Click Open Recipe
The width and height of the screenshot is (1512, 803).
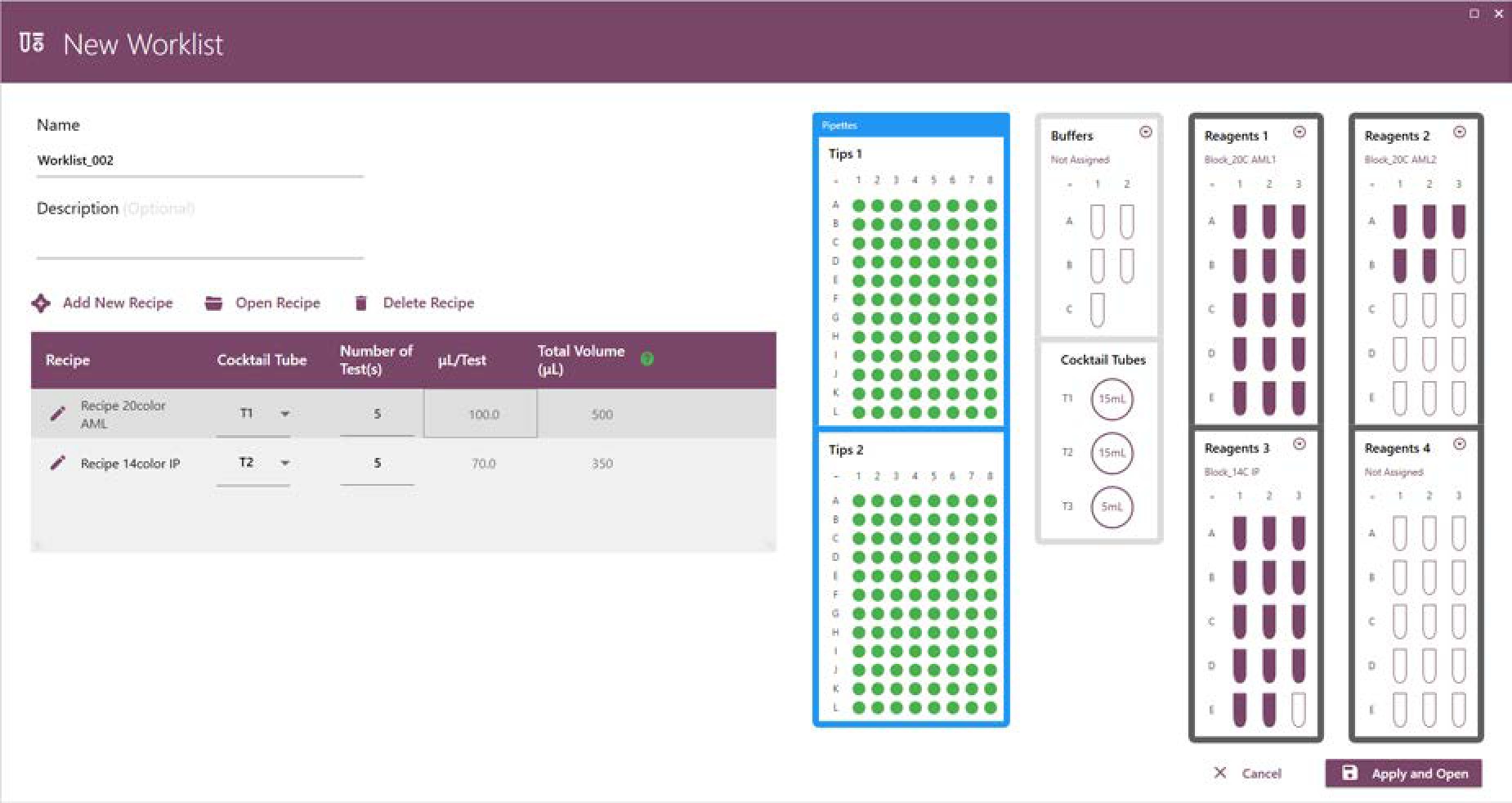pyautogui.click(x=263, y=303)
